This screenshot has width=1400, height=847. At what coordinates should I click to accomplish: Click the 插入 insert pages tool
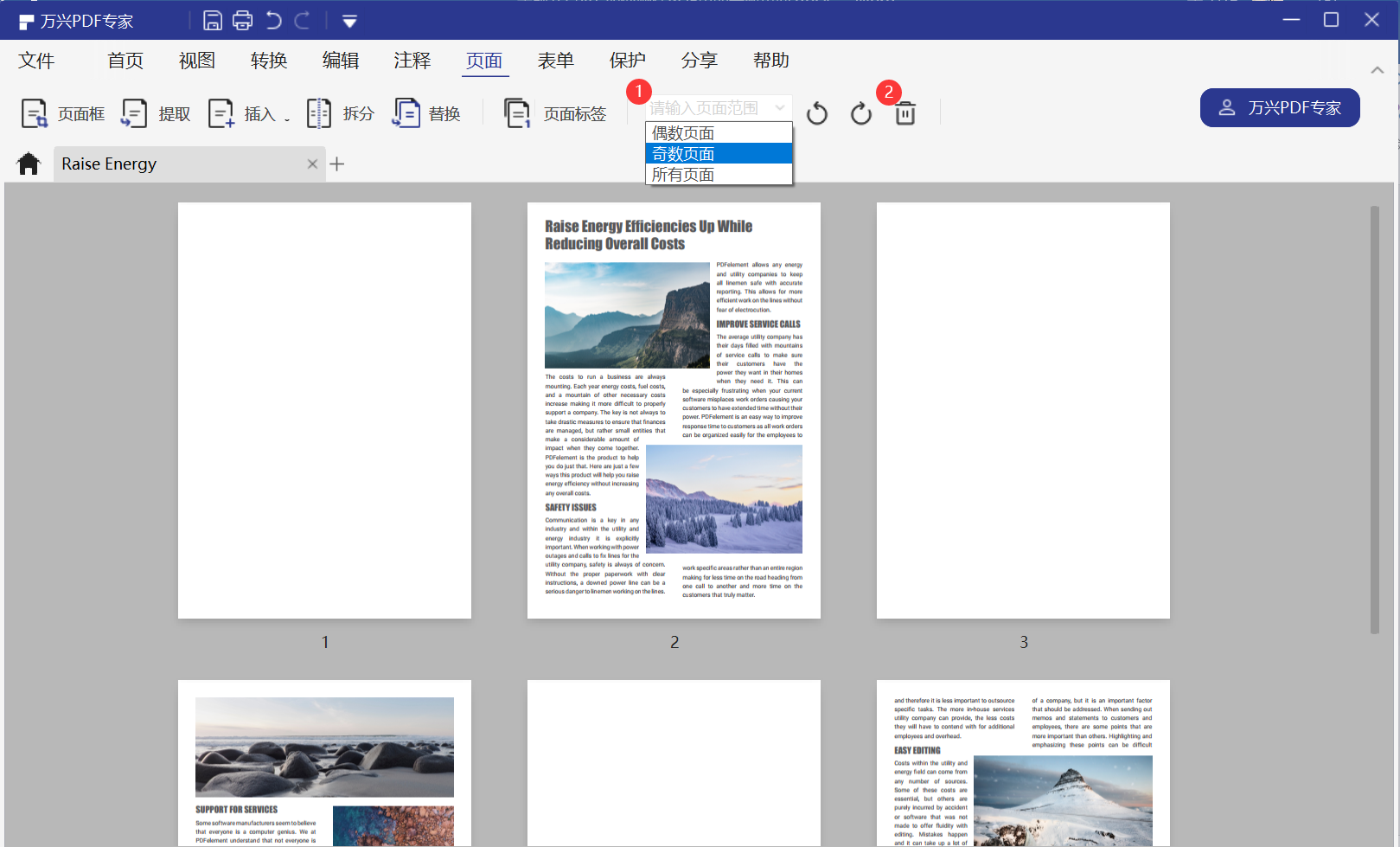pyautogui.click(x=248, y=114)
